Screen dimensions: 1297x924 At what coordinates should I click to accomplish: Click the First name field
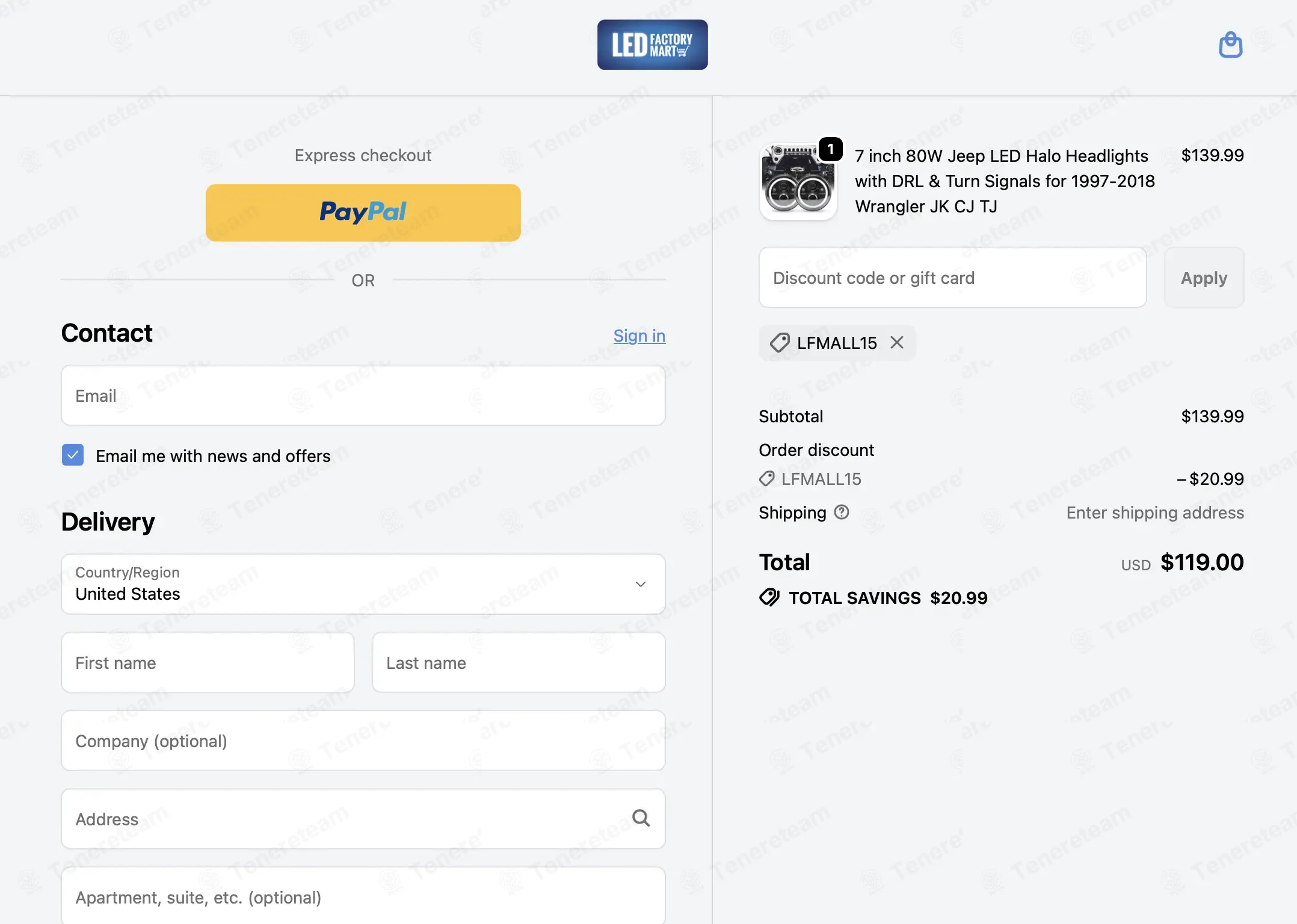click(208, 662)
